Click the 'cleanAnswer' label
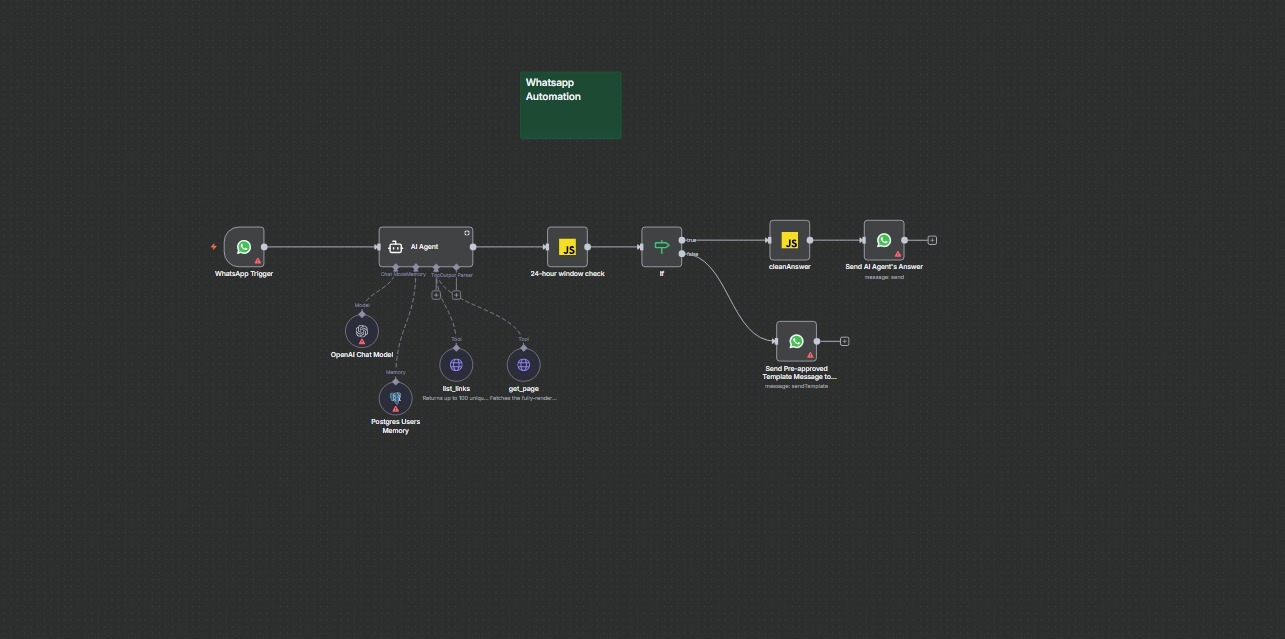The height and width of the screenshot is (639, 1285). click(x=789, y=267)
